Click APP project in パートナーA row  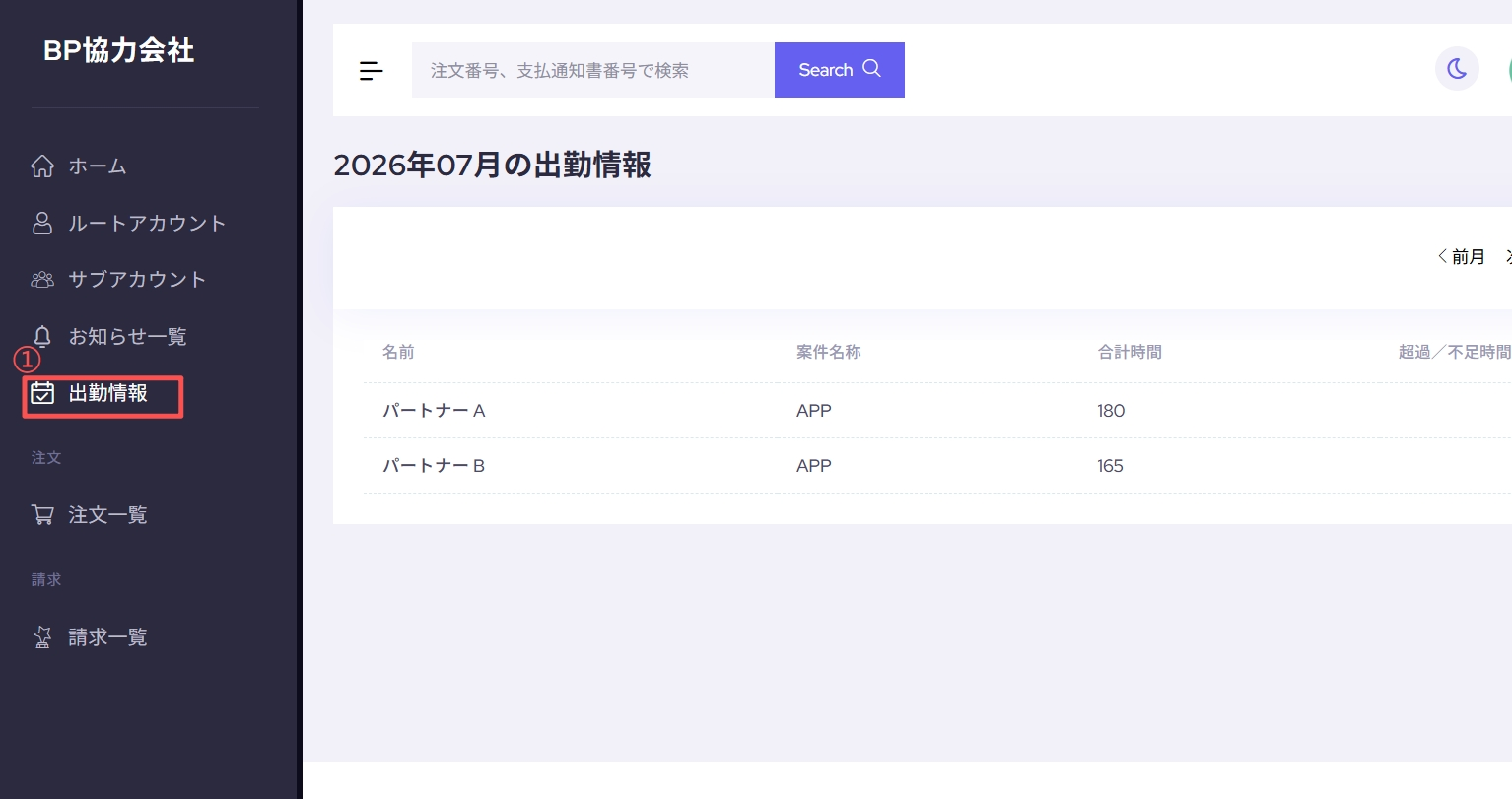pyautogui.click(x=814, y=411)
